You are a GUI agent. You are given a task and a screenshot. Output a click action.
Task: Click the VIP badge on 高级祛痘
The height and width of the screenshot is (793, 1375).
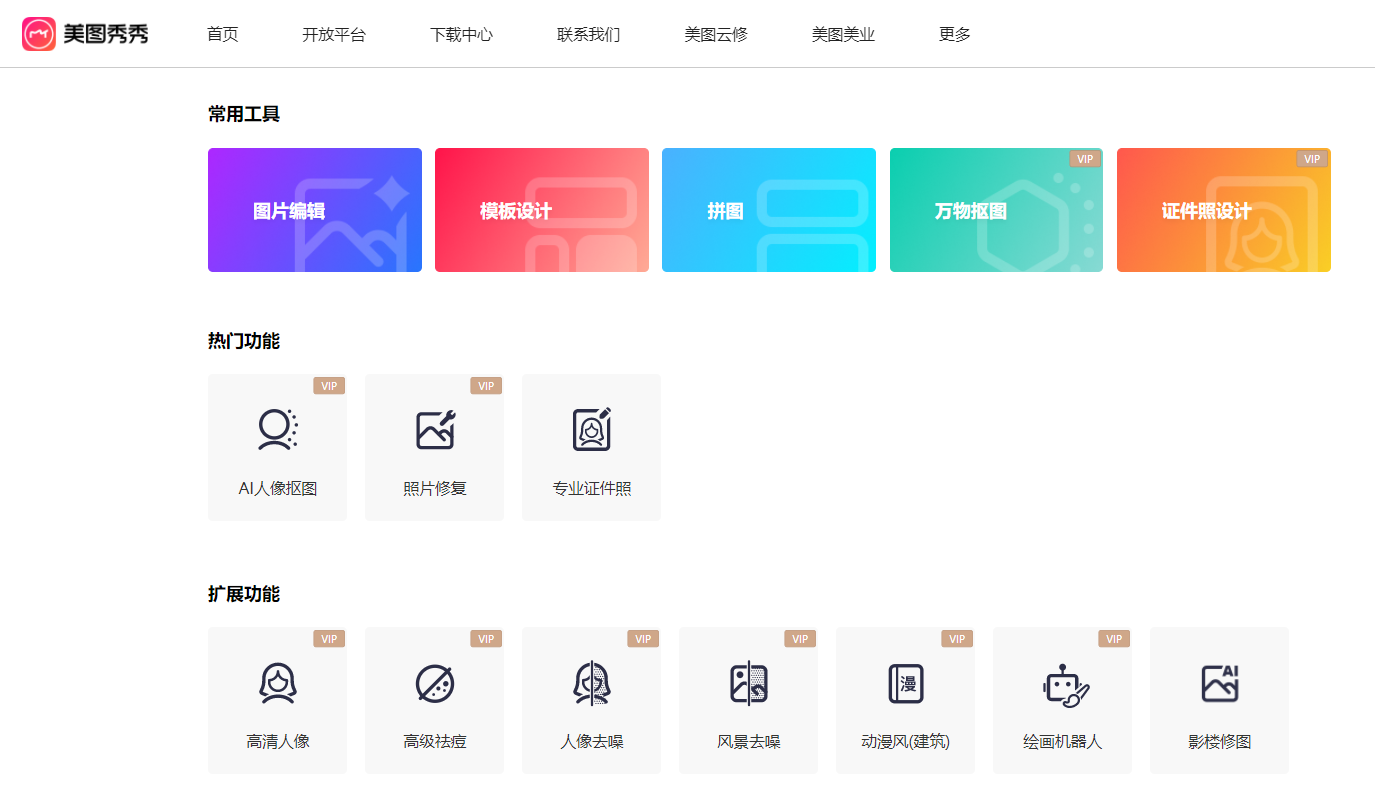coord(486,639)
